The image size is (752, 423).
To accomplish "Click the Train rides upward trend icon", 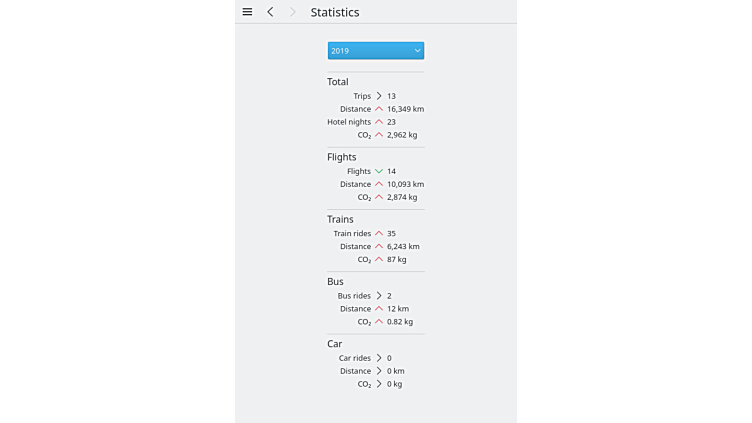I will 379,233.
